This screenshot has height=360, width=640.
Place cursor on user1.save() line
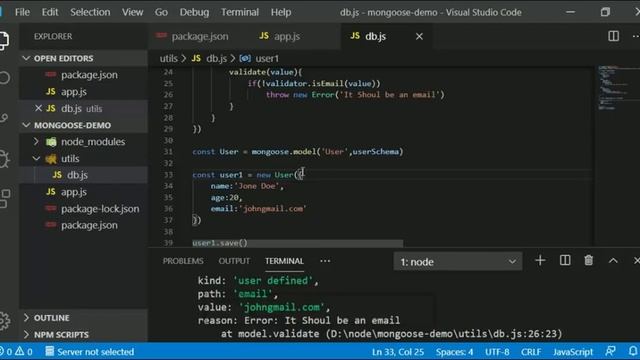pyautogui.click(x=220, y=243)
